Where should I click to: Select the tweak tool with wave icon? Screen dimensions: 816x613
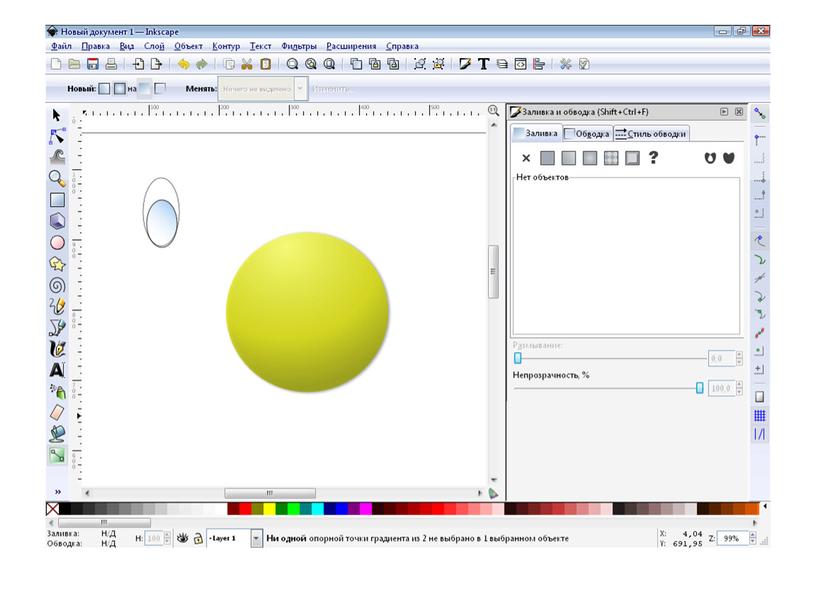(57, 156)
